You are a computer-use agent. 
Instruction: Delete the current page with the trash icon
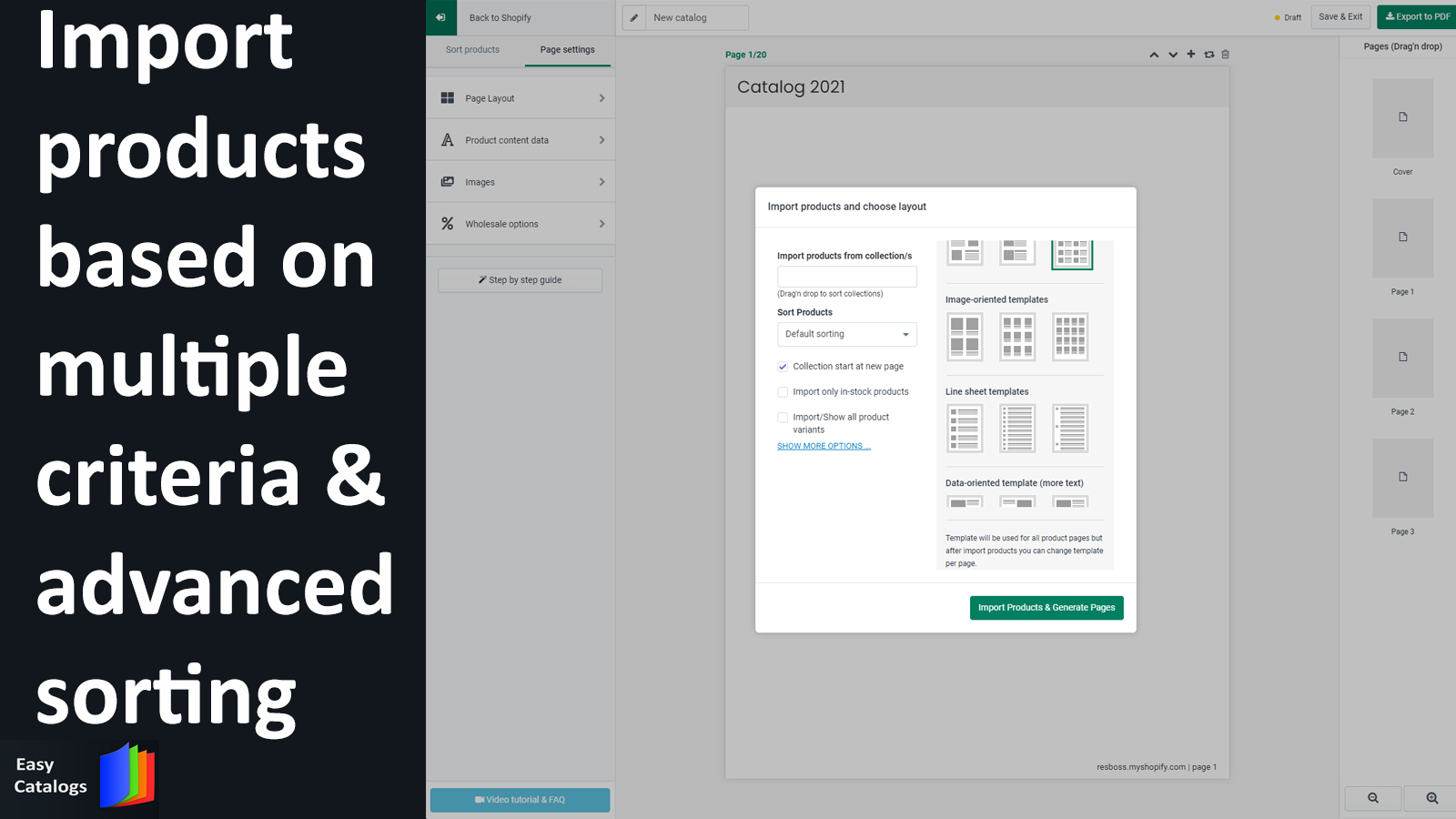[x=1226, y=55]
